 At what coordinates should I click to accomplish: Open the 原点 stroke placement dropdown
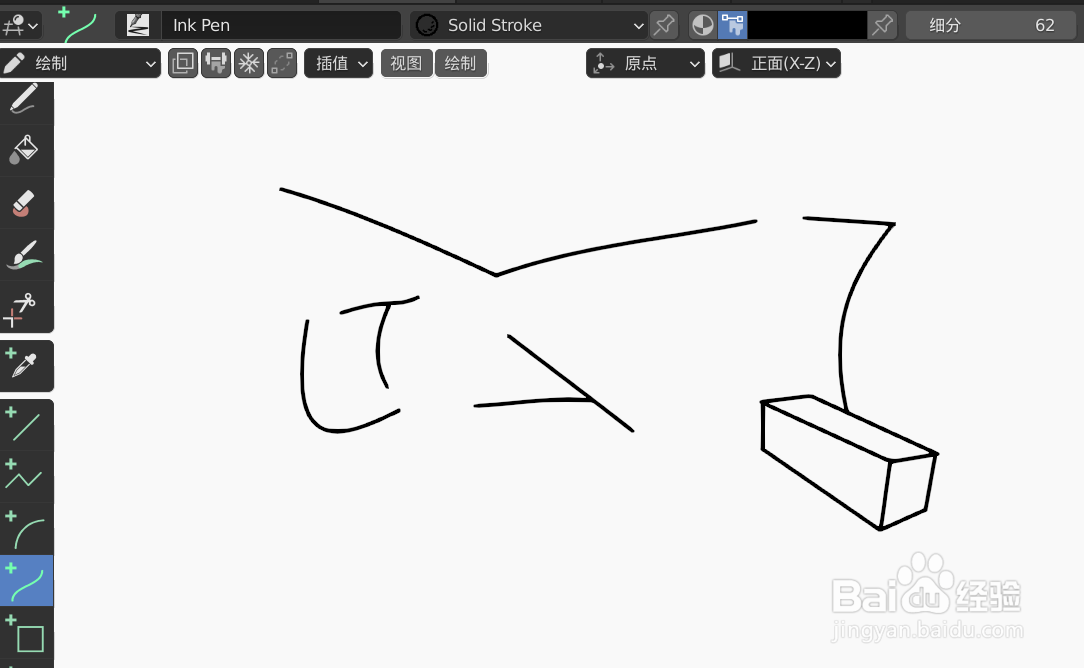click(645, 63)
